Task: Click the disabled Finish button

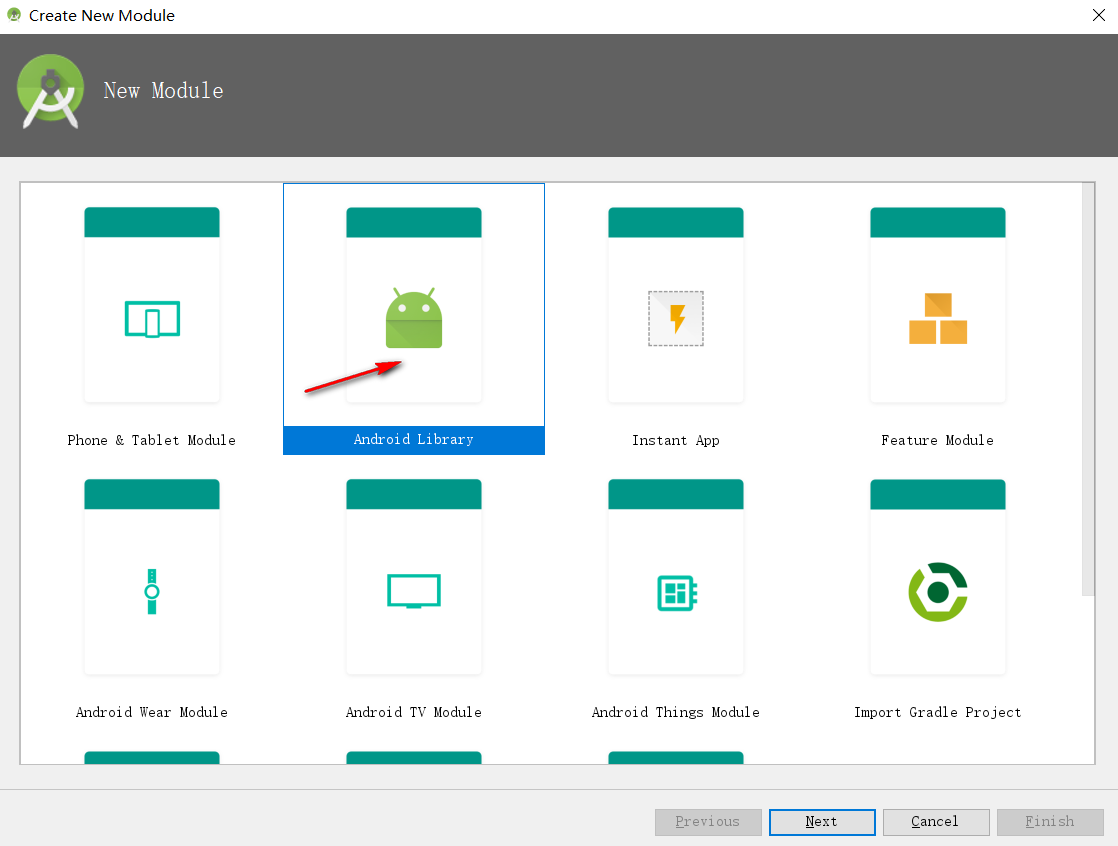Action: (1050, 822)
